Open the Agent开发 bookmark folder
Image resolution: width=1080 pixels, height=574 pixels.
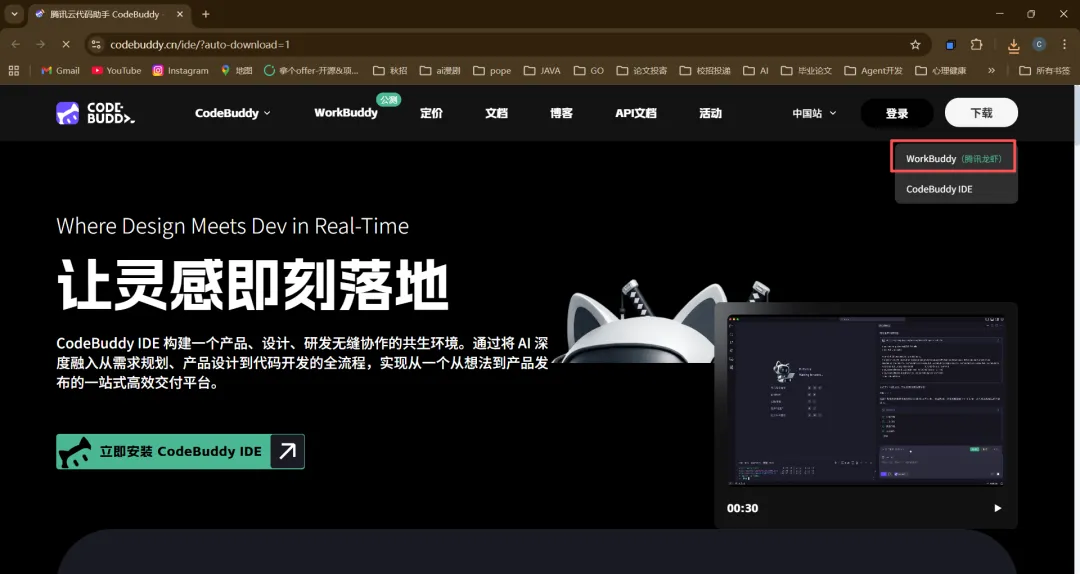click(x=873, y=70)
